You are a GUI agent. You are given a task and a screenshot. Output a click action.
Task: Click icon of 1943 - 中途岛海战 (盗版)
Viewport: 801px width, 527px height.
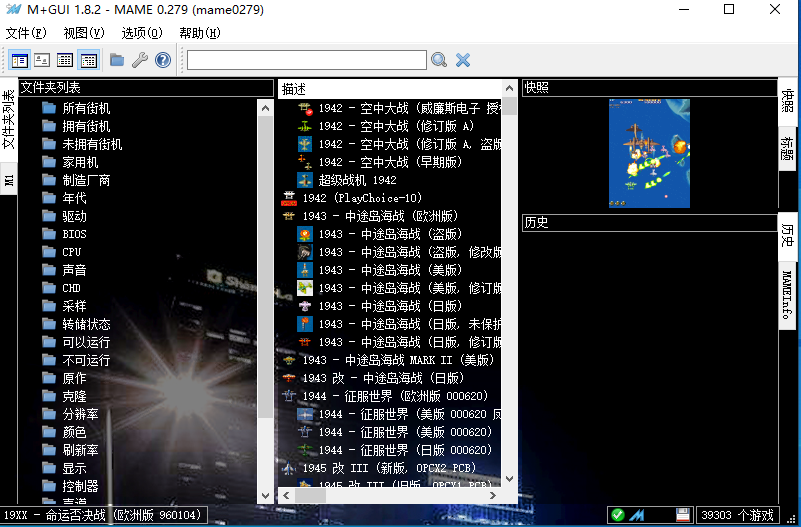click(305, 234)
